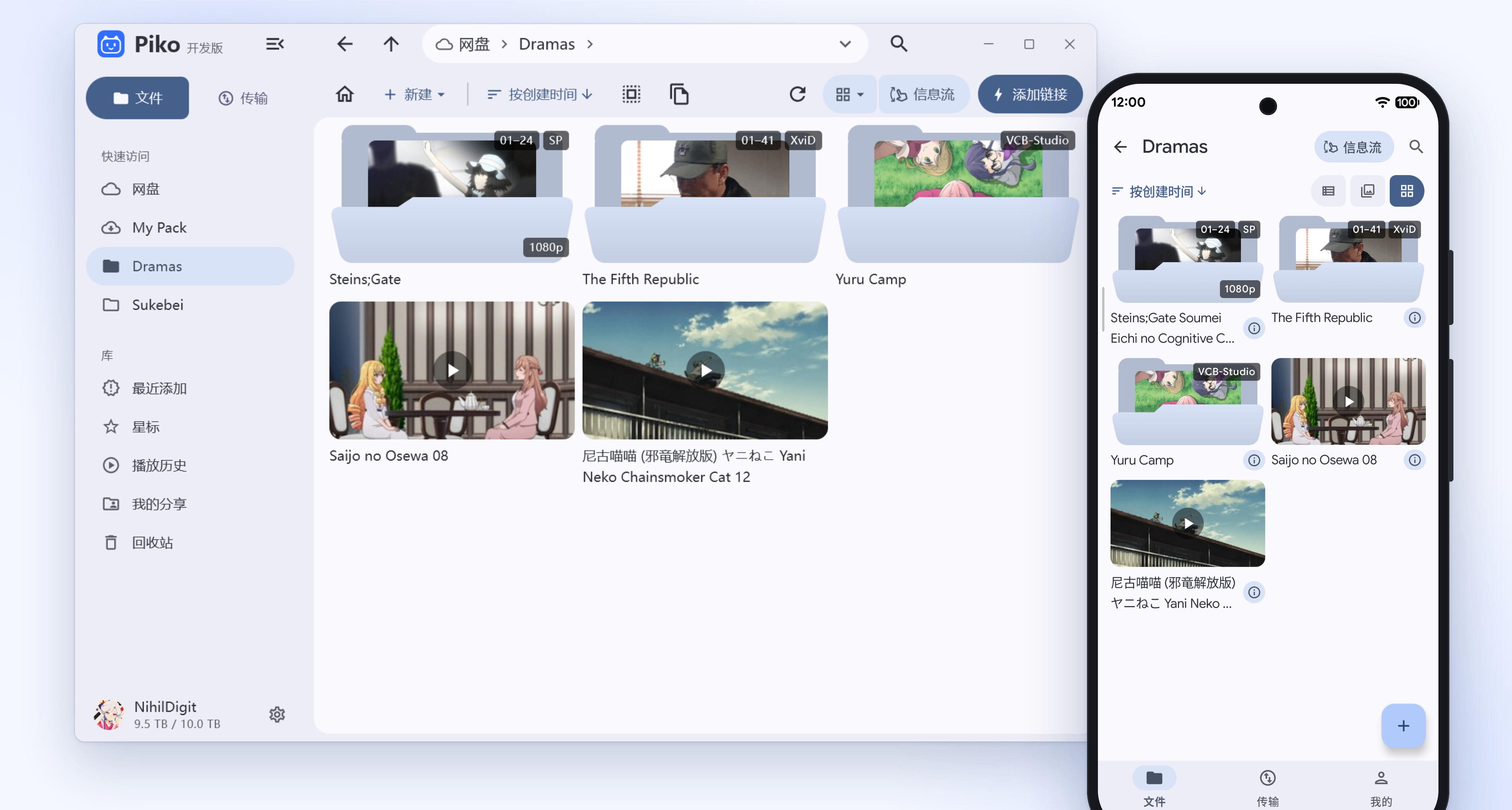Open 回收站 recycle bin in sidebar
The width and height of the screenshot is (1512, 810).
click(x=190, y=542)
